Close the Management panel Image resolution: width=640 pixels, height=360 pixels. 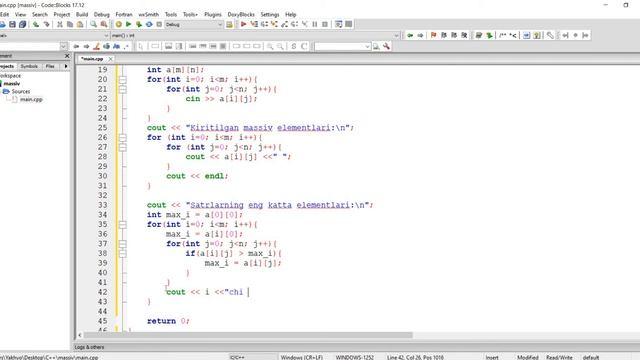pos(67,56)
